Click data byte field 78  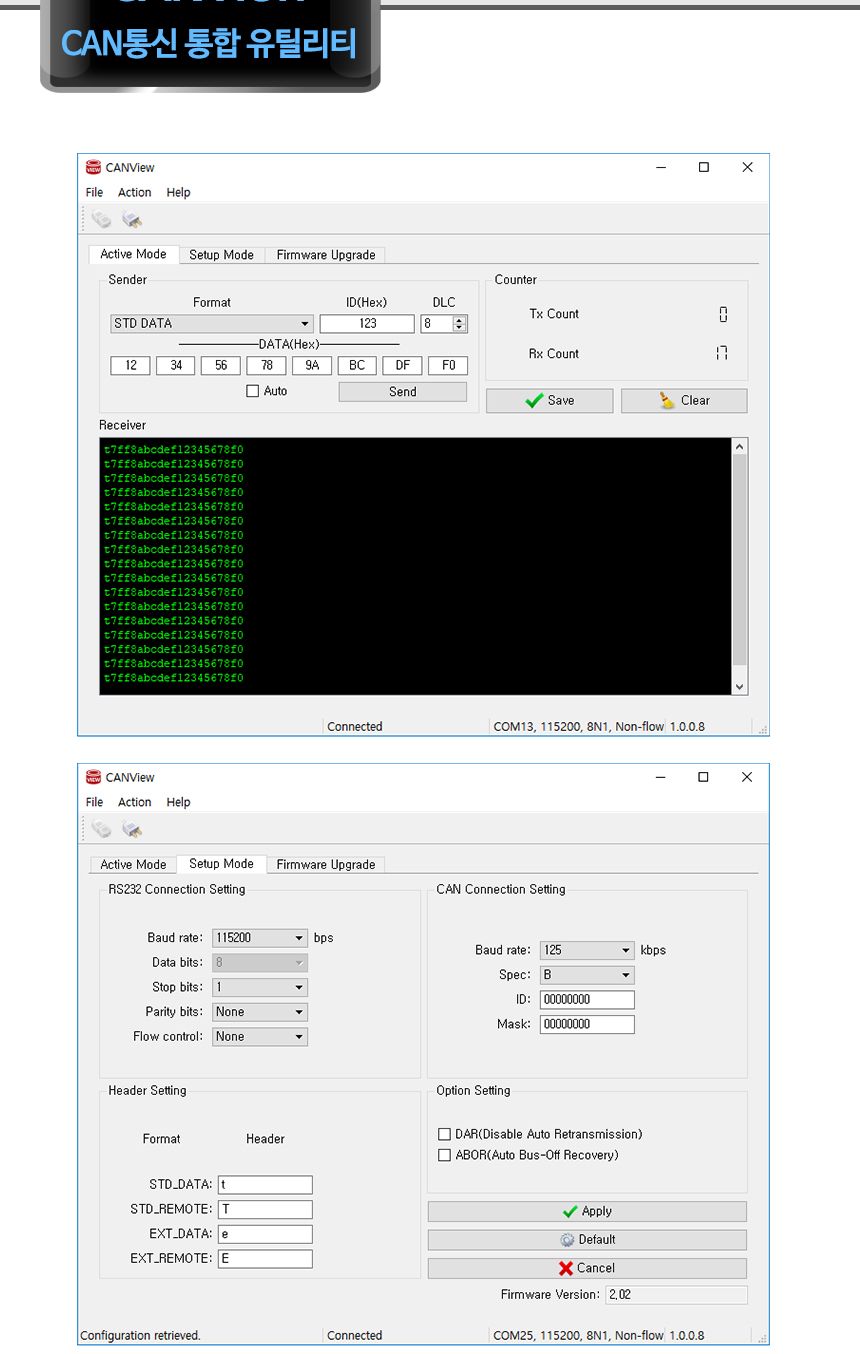tap(266, 366)
